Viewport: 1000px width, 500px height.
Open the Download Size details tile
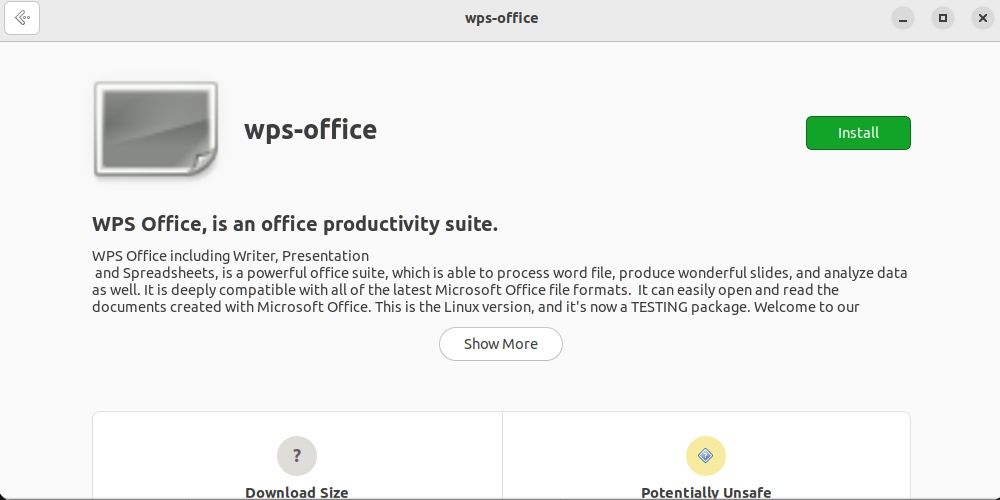[x=297, y=470]
